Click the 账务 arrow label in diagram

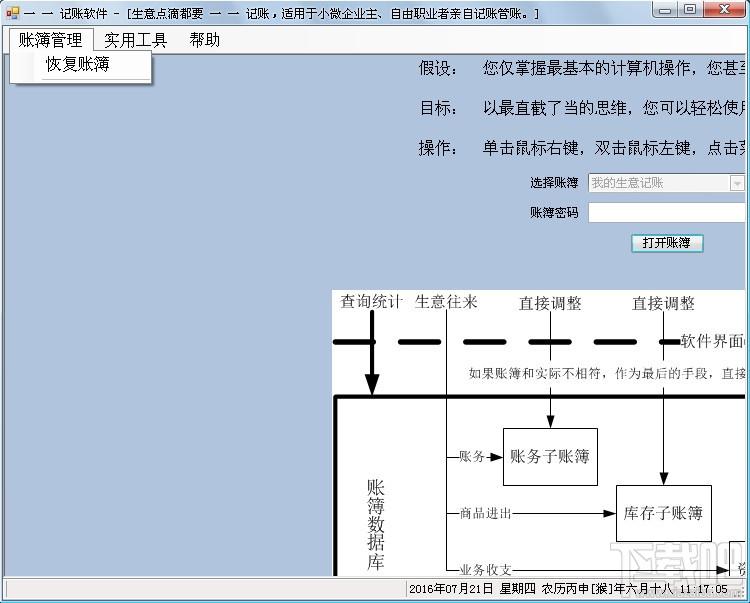[x=472, y=457]
